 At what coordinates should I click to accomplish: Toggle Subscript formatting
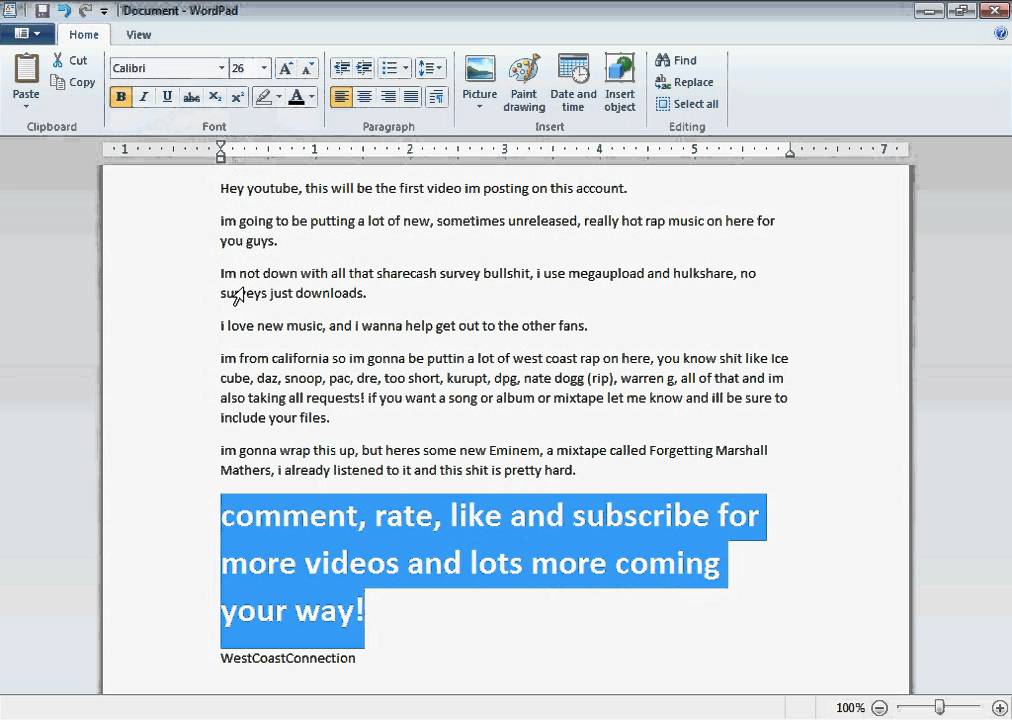[215, 97]
